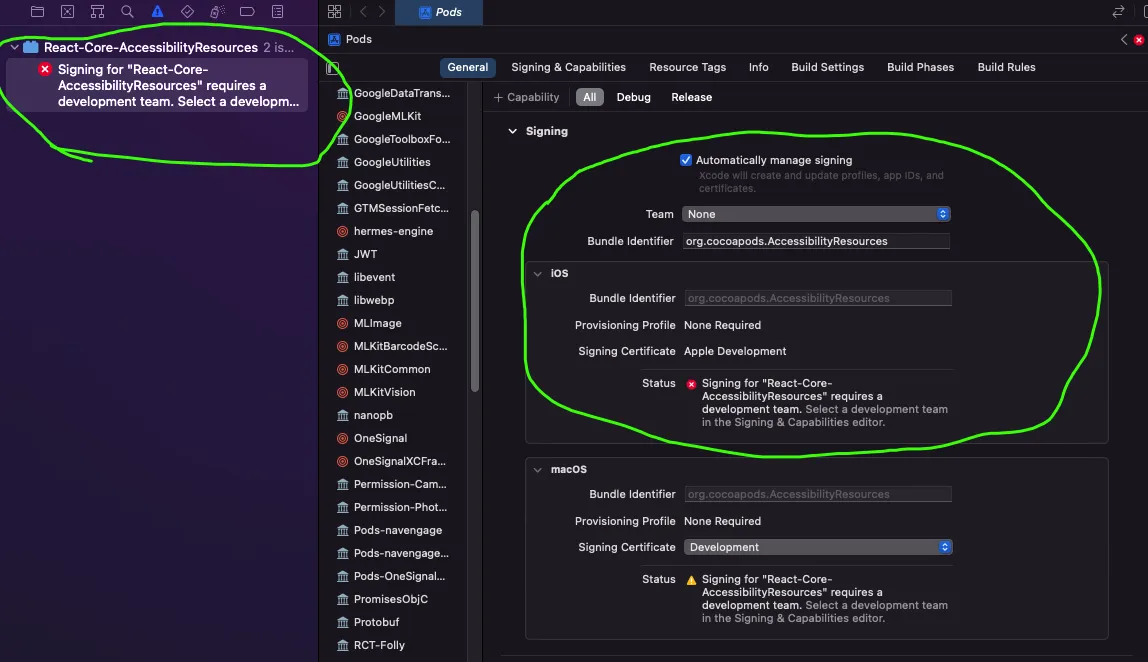Open the Breakpoint navigator tag icon
Viewport: 1148px width, 662px height.
[247, 12]
